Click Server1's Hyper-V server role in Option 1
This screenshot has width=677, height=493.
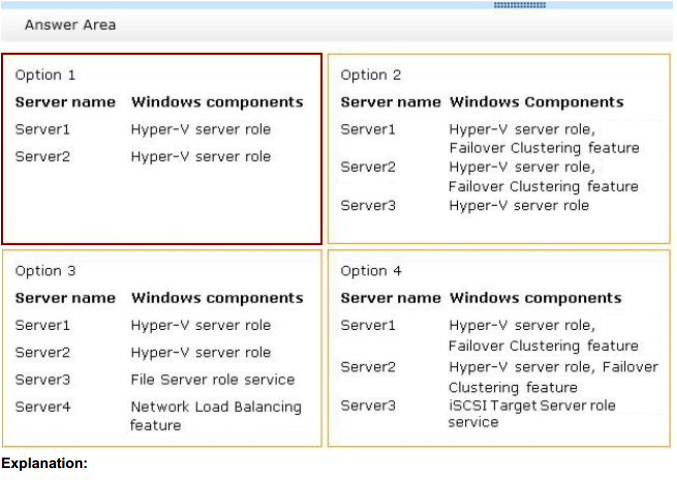201,130
